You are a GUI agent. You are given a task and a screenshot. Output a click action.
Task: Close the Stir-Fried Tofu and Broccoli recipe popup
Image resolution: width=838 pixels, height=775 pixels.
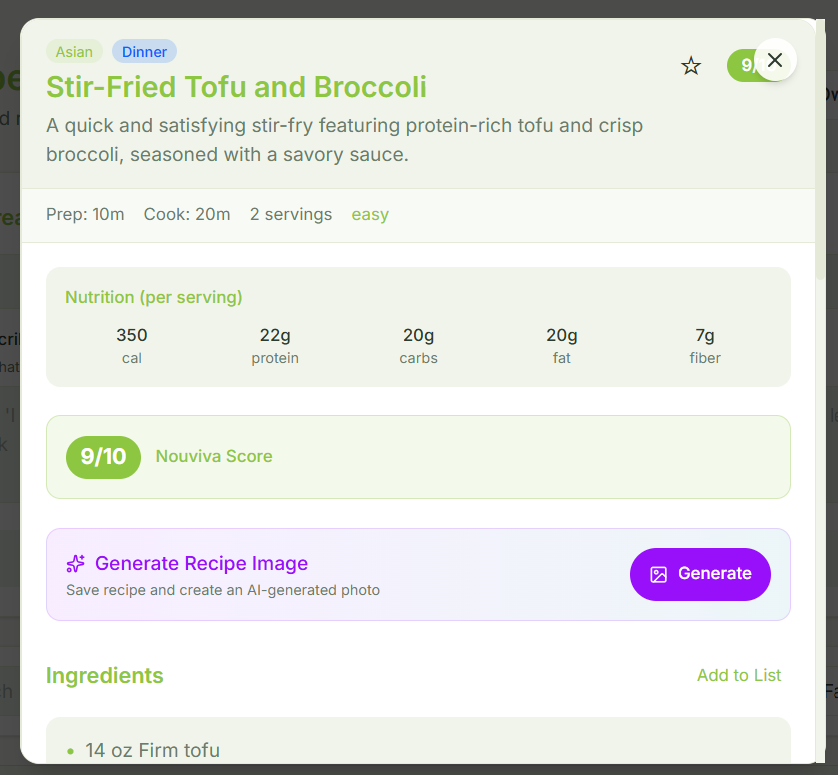(775, 60)
